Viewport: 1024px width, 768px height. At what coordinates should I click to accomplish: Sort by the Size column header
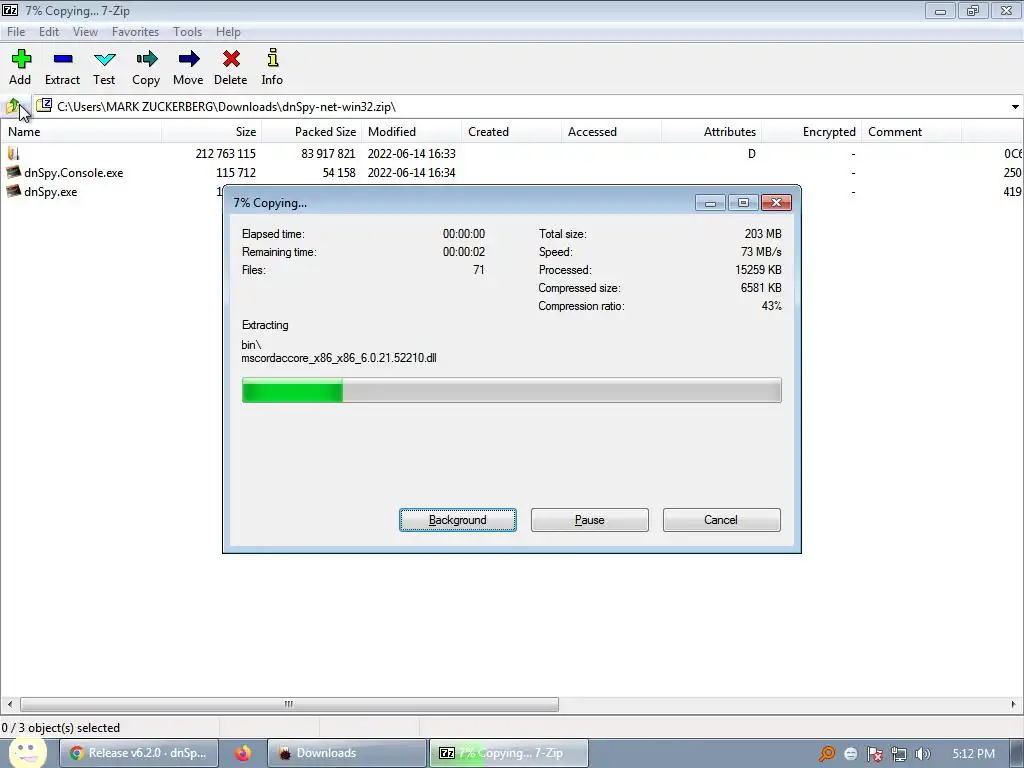[x=212, y=131]
